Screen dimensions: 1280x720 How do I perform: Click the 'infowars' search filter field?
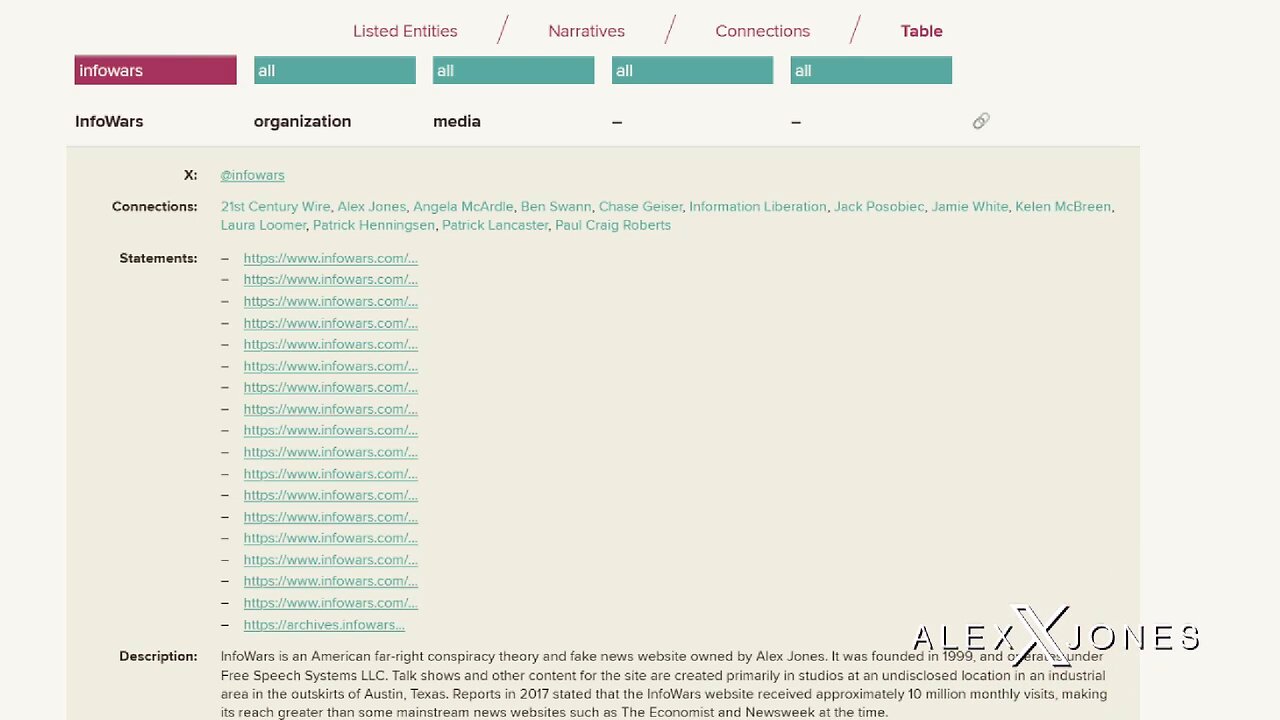pos(155,70)
